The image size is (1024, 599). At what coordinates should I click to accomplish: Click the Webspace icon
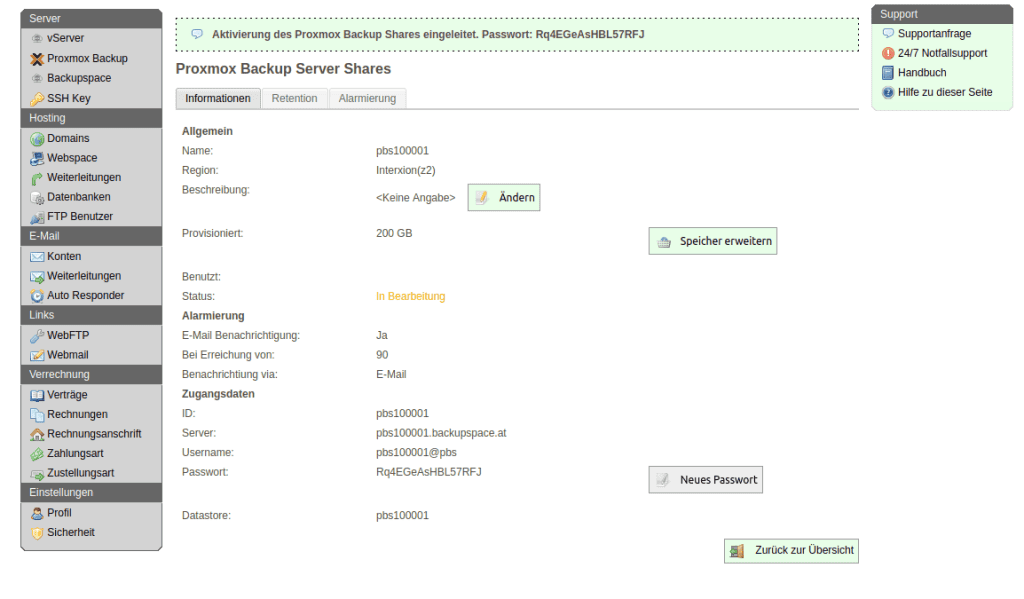click(37, 158)
